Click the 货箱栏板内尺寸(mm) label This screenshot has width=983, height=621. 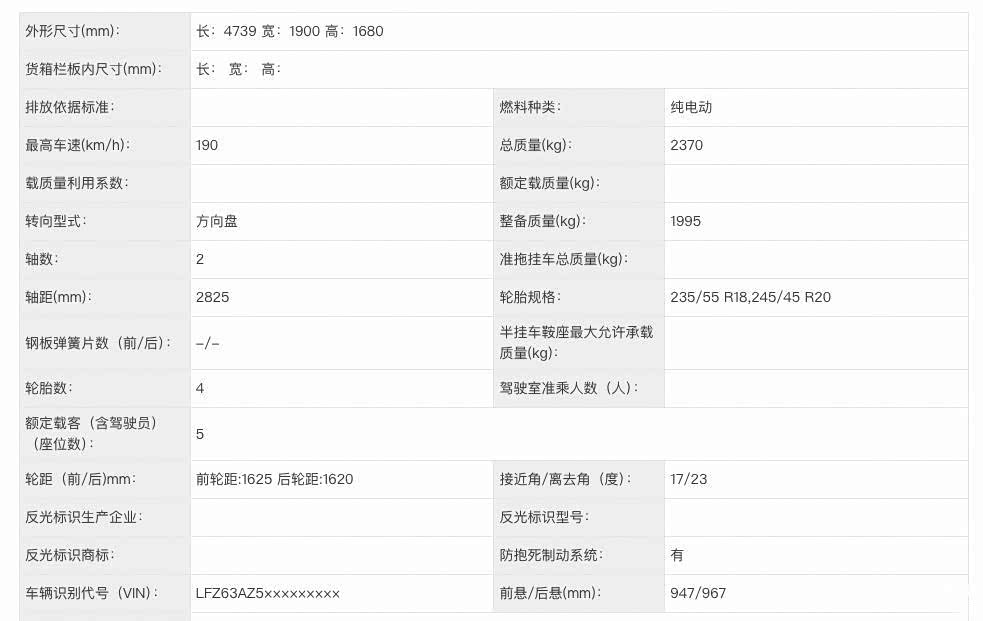click(x=93, y=69)
